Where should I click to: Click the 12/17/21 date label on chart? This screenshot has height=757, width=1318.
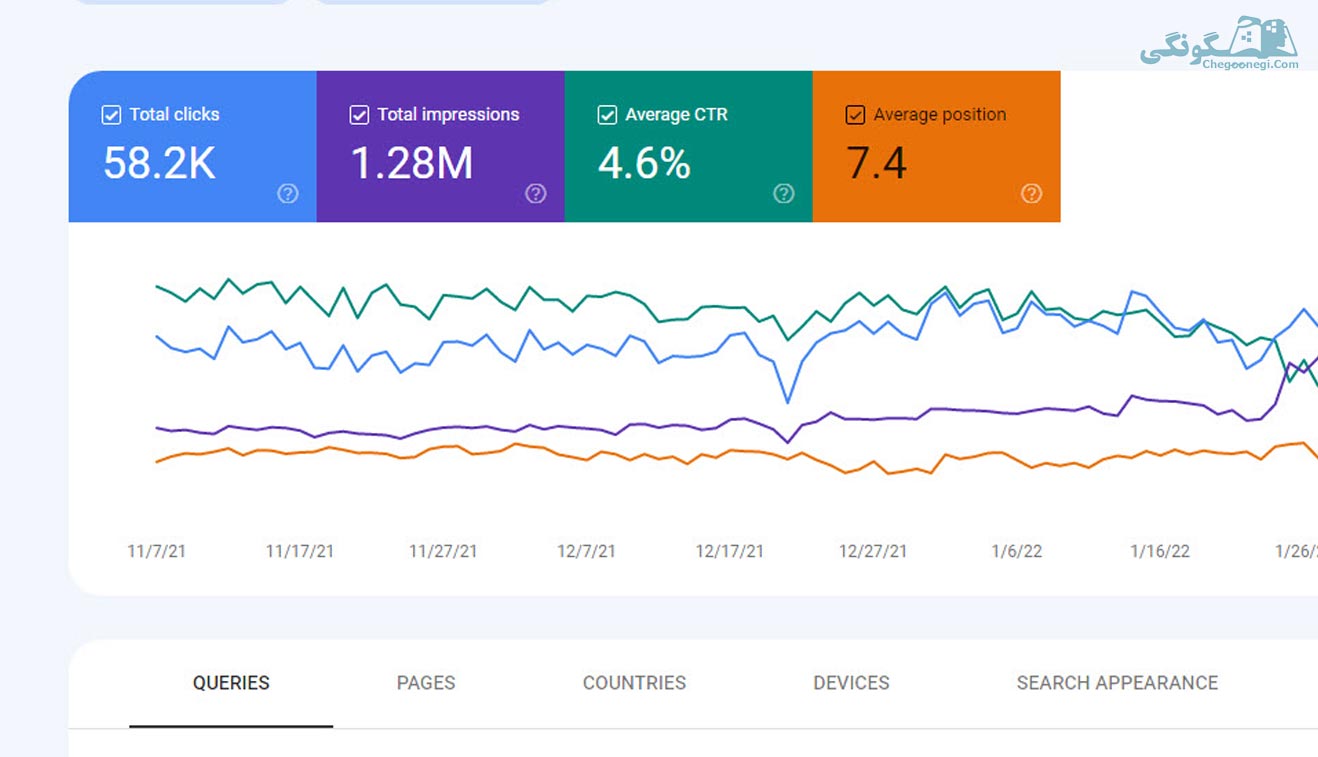730,551
